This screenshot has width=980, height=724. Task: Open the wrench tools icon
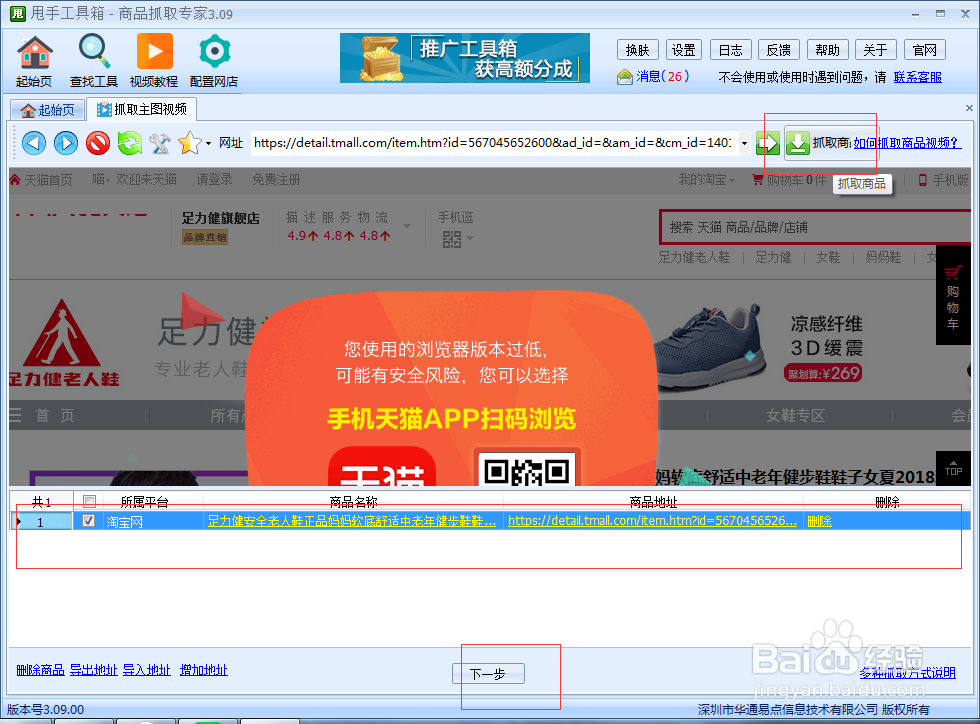coord(160,143)
